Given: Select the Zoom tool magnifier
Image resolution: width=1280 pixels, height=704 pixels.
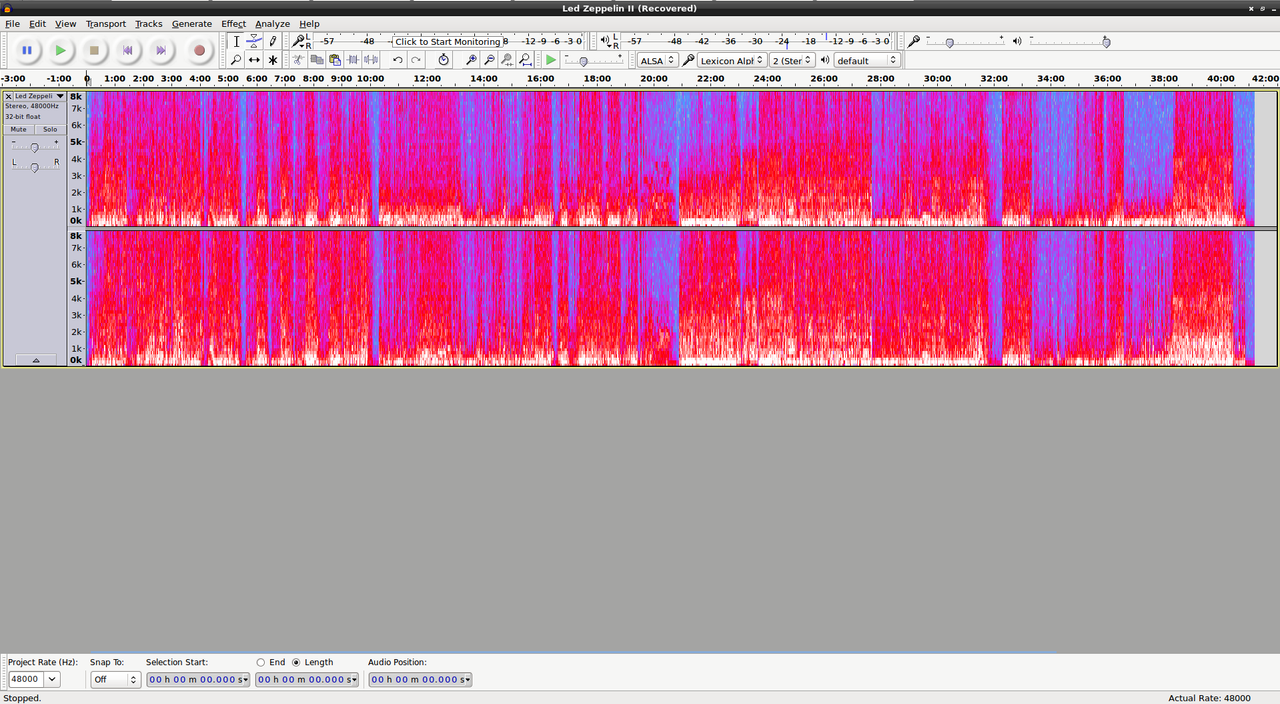Looking at the screenshot, I should pyautogui.click(x=236, y=60).
